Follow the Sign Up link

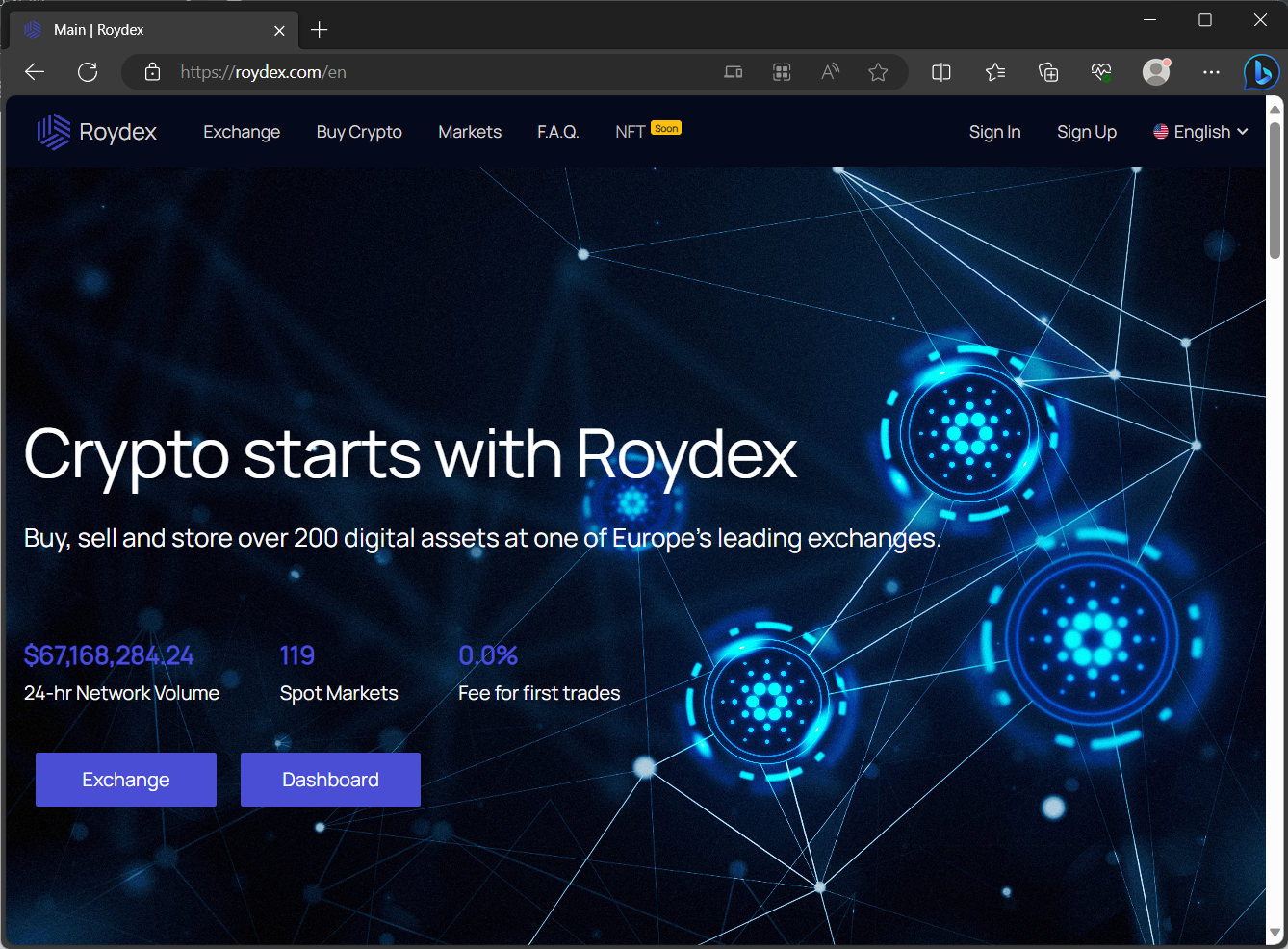tap(1086, 132)
